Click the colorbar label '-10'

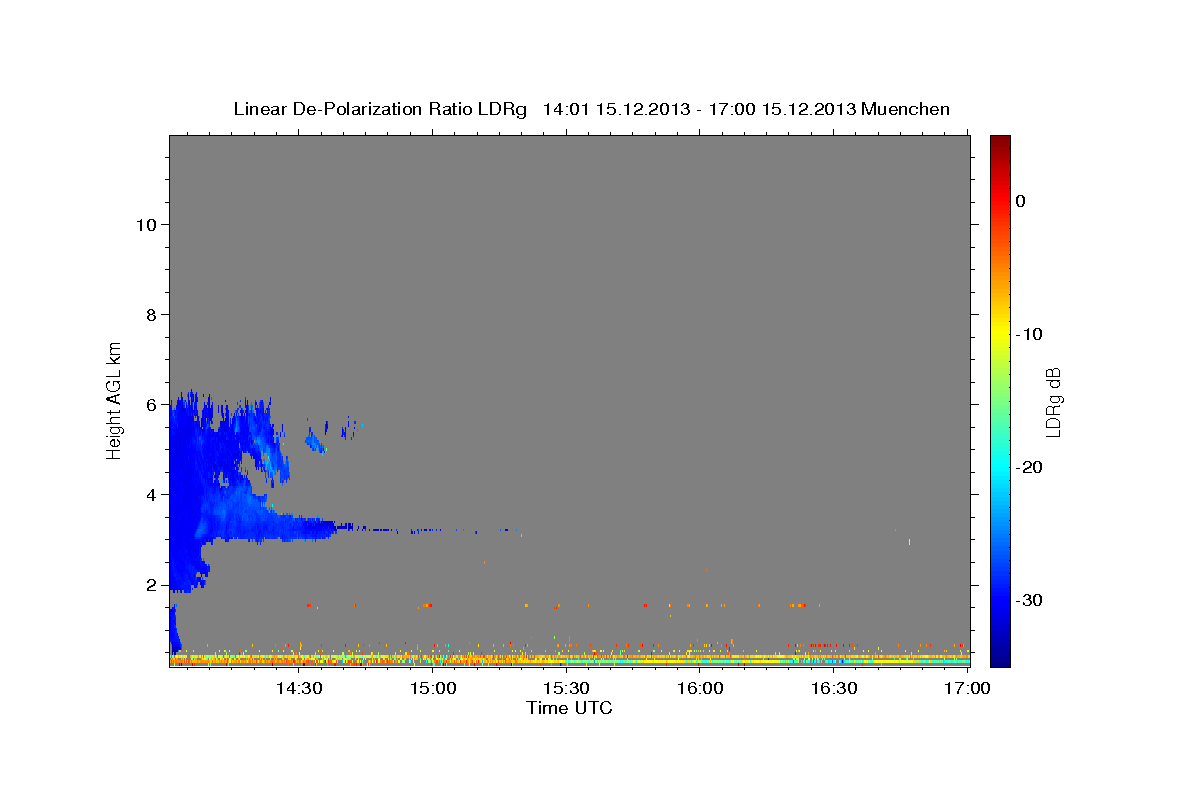coord(1029,334)
